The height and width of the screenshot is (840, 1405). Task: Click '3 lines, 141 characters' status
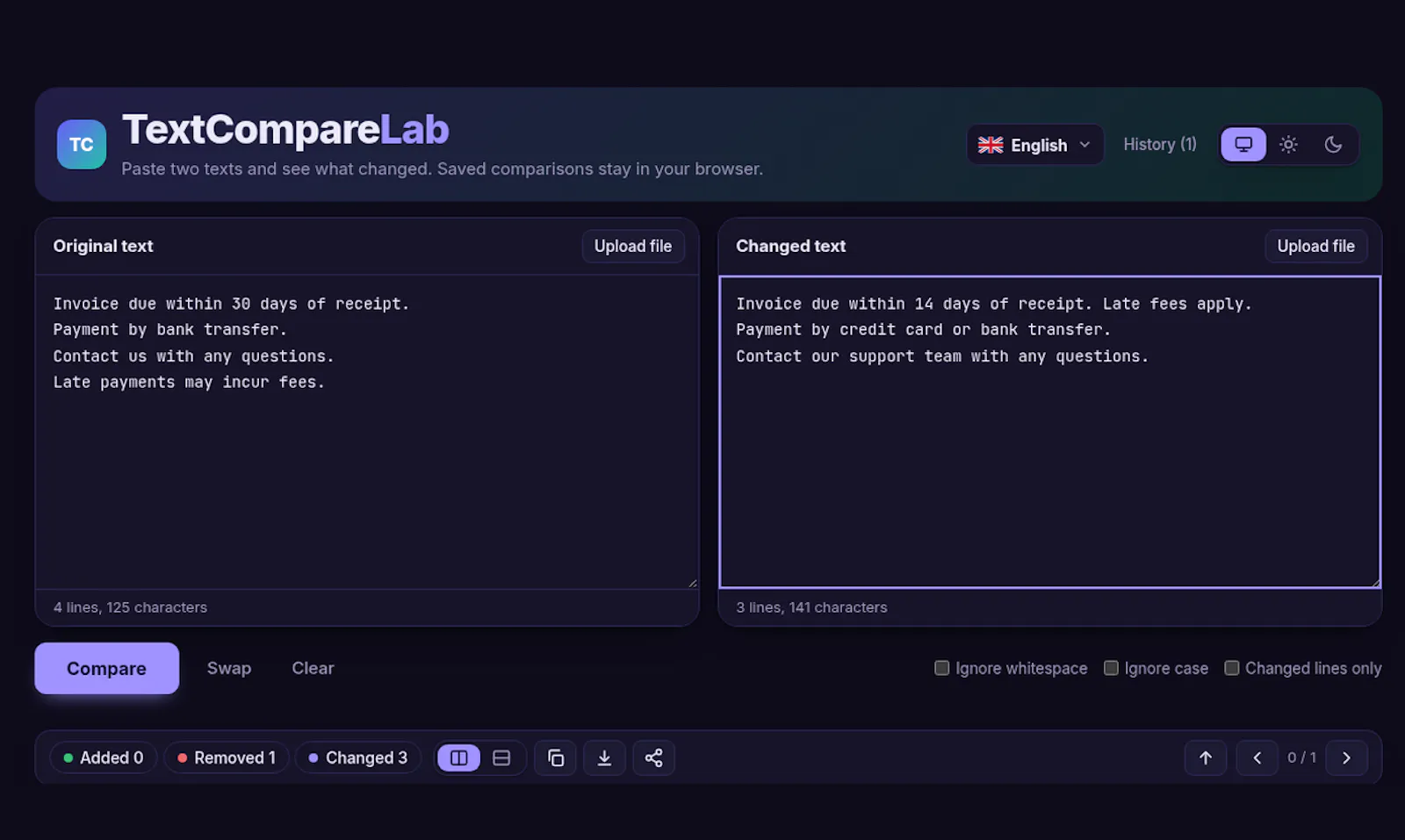[811, 607]
